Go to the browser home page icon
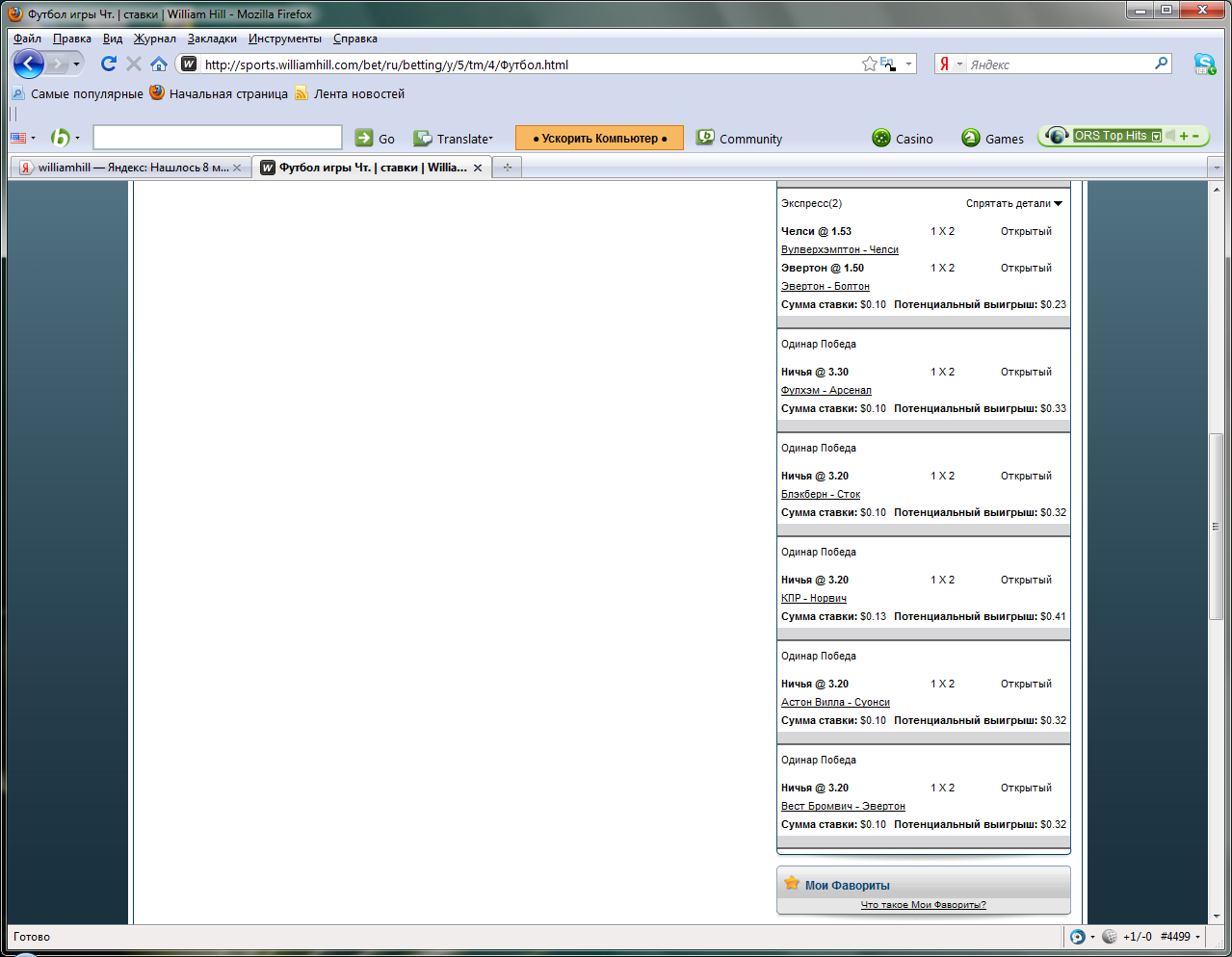The height and width of the screenshot is (957, 1232). [159, 65]
